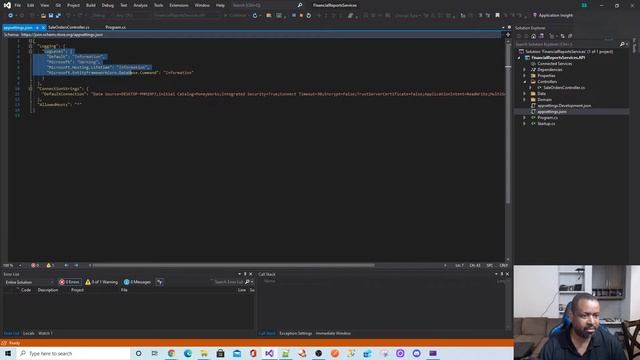Expand the Properties folder
Image resolution: width=640 pixels, height=360 pixels.
click(524, 76)
